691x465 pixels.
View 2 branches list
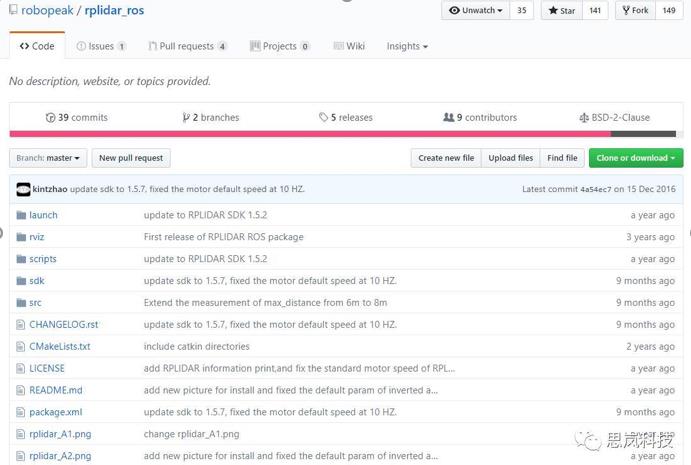click(211, 118)
